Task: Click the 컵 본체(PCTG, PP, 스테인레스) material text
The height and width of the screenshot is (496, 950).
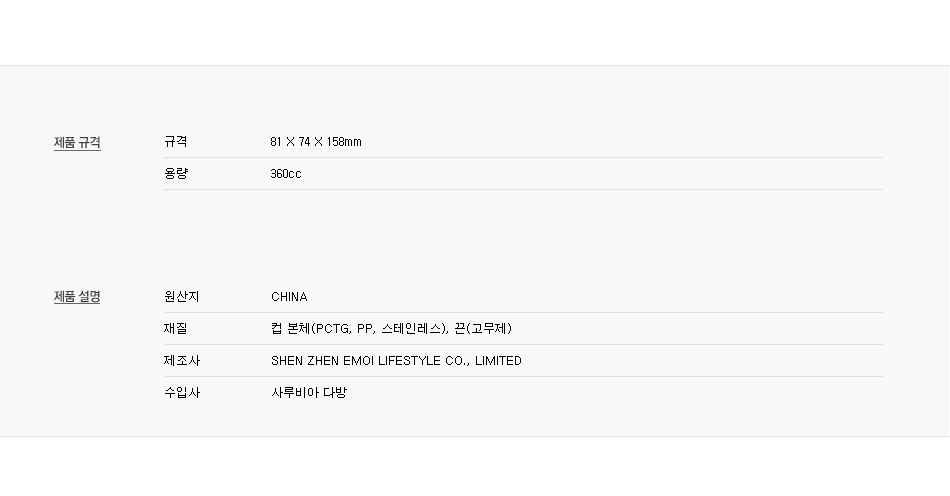Action: [x=359, y=329]
